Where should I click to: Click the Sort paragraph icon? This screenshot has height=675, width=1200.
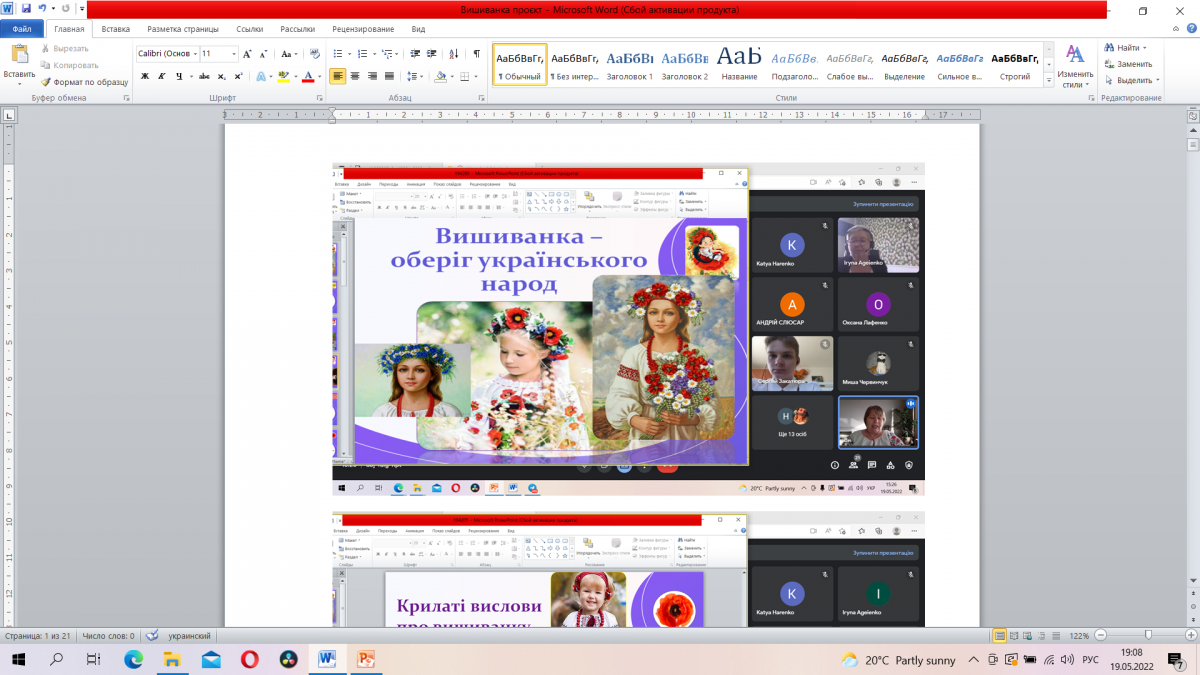tap(453, 54)
